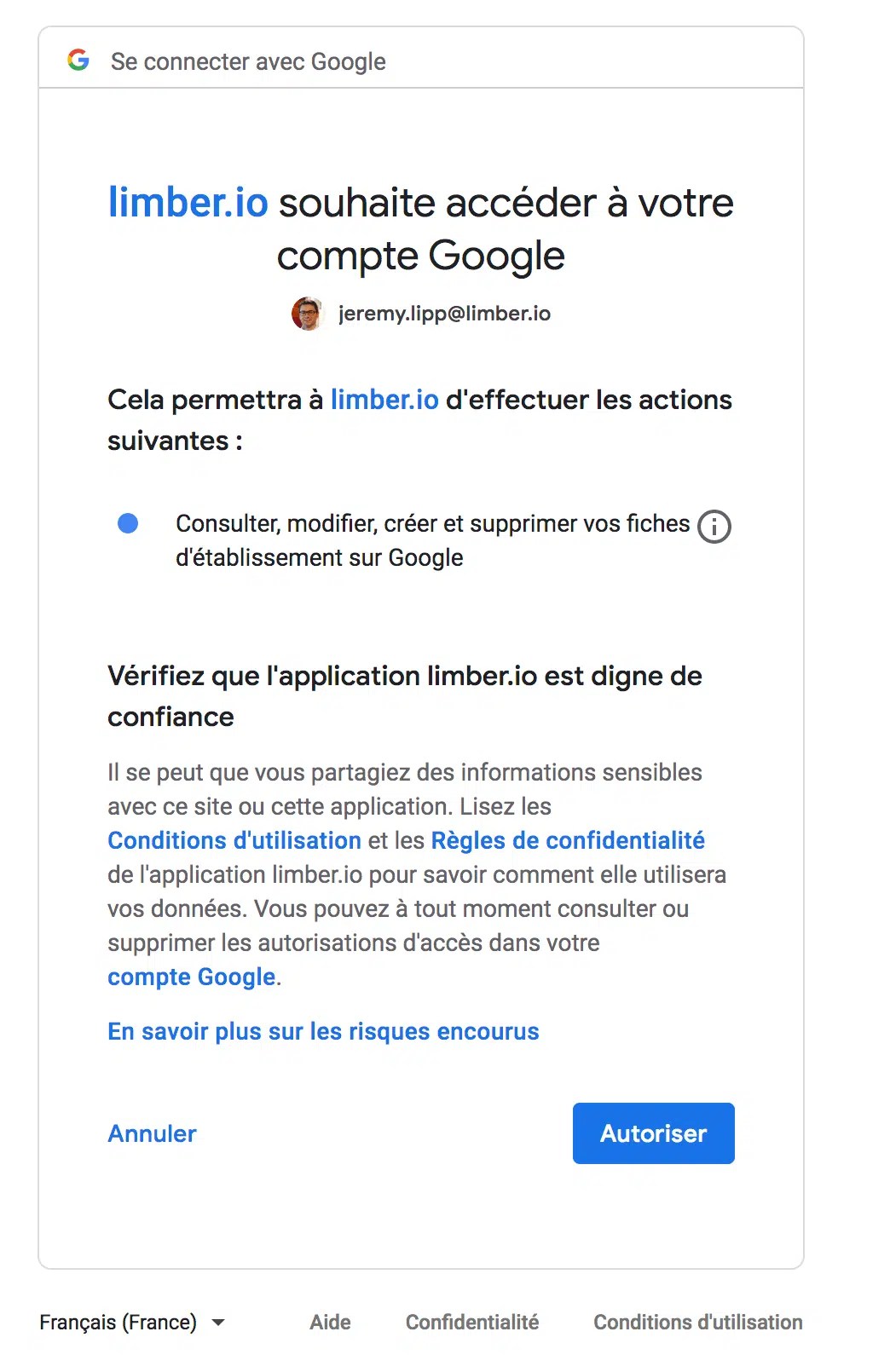Viewport: 890px width, 1372px height.
Task: Follow the "compte Google" link
Action: click(191, 977)
